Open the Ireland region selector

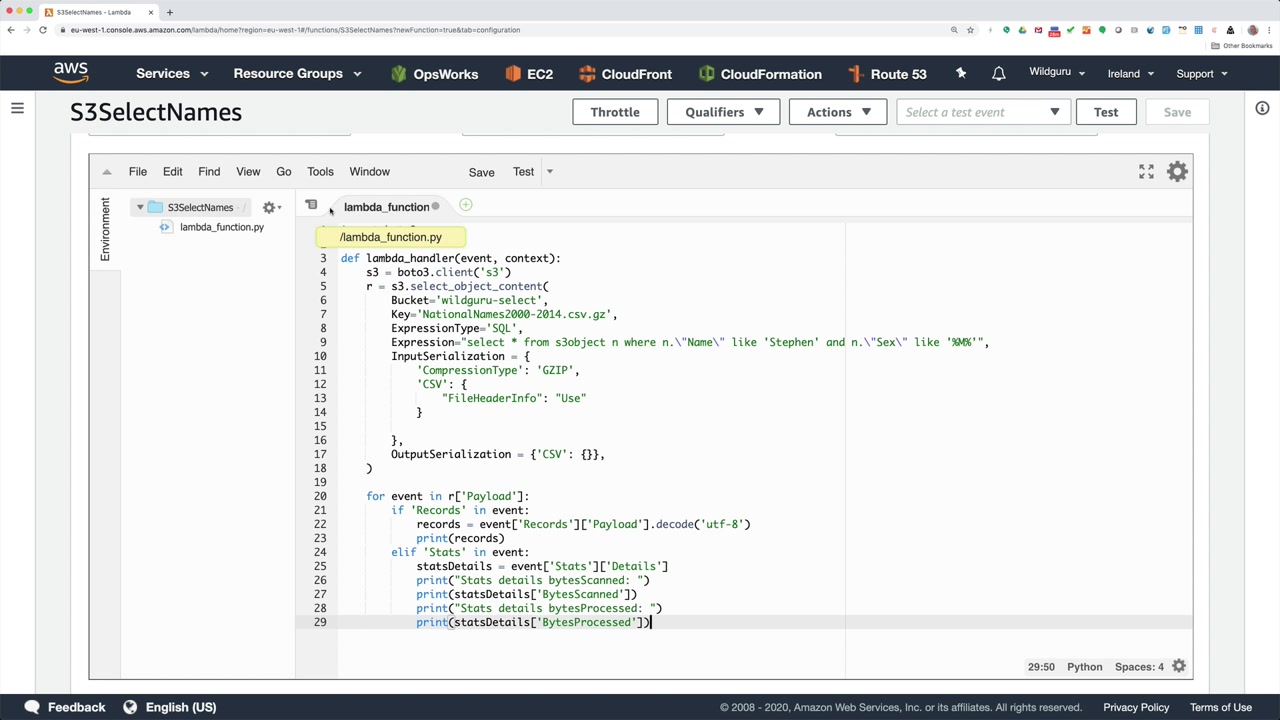coord(1130,74)
